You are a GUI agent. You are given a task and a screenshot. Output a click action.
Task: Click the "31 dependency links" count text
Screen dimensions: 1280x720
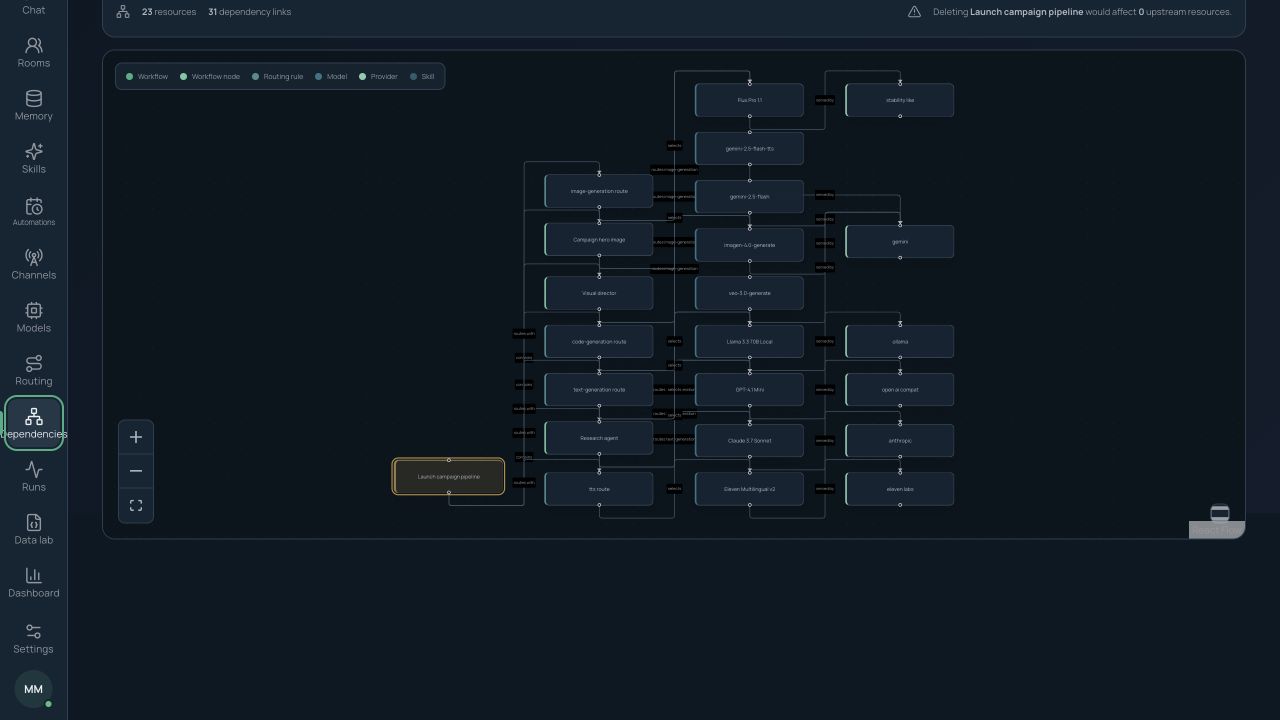250,12
